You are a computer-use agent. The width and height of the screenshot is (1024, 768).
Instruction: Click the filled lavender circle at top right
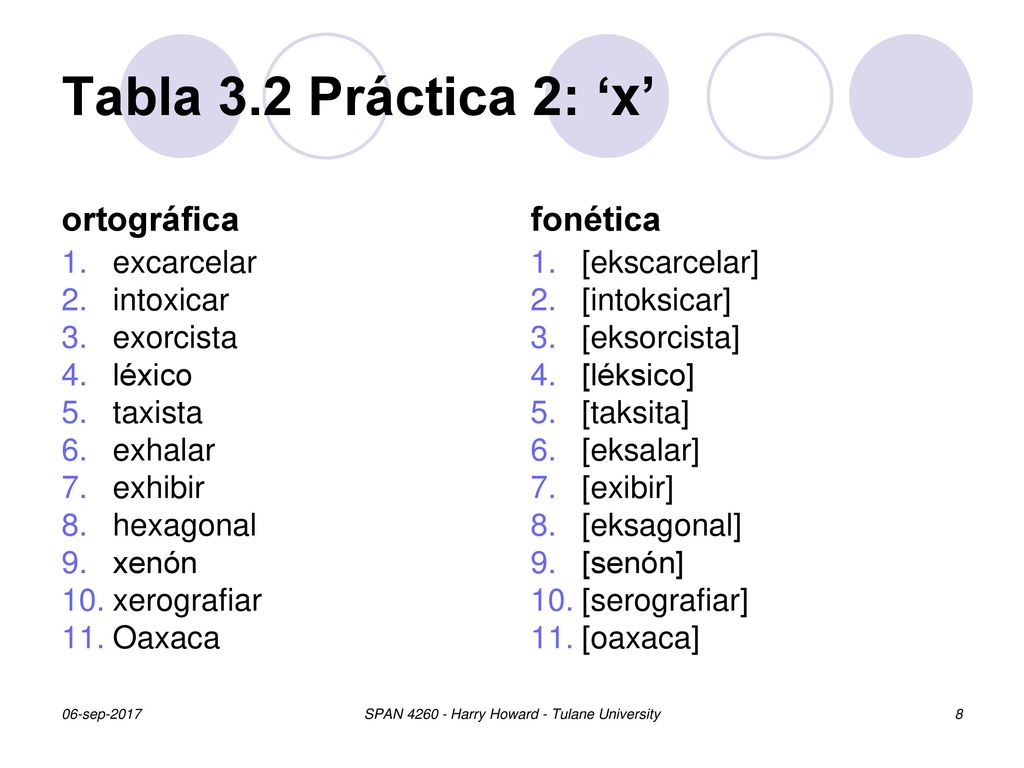pyautogui.click(x=910, y=96)
